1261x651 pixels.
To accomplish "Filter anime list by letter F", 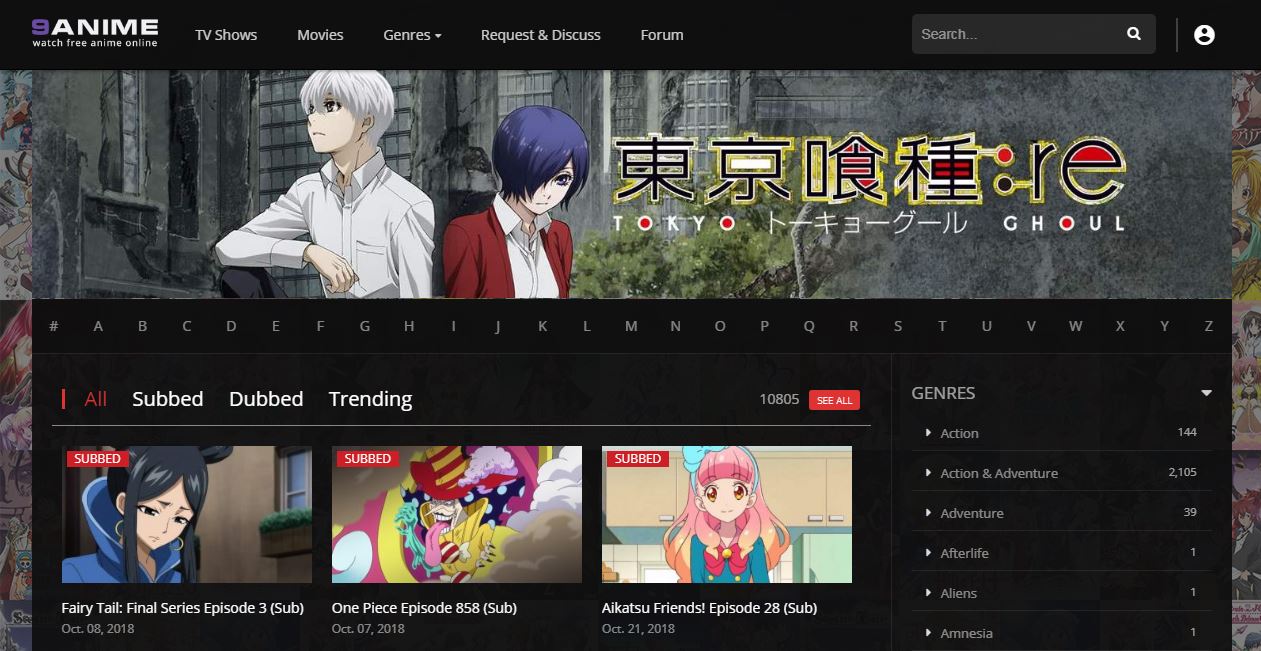I will (320, 326).
